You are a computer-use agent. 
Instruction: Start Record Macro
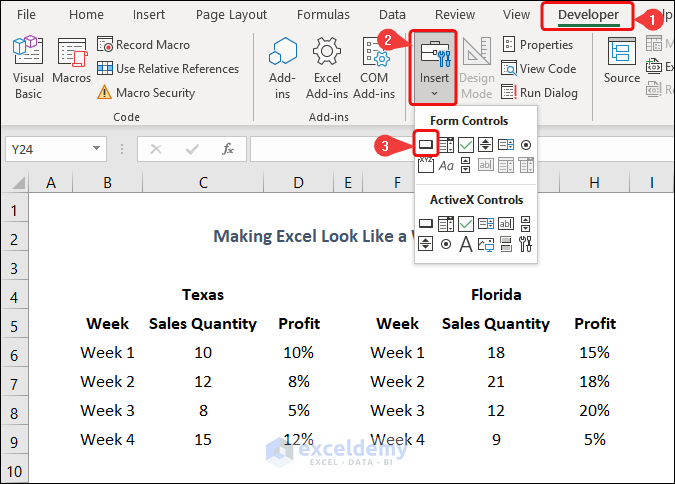coord(143,45)
